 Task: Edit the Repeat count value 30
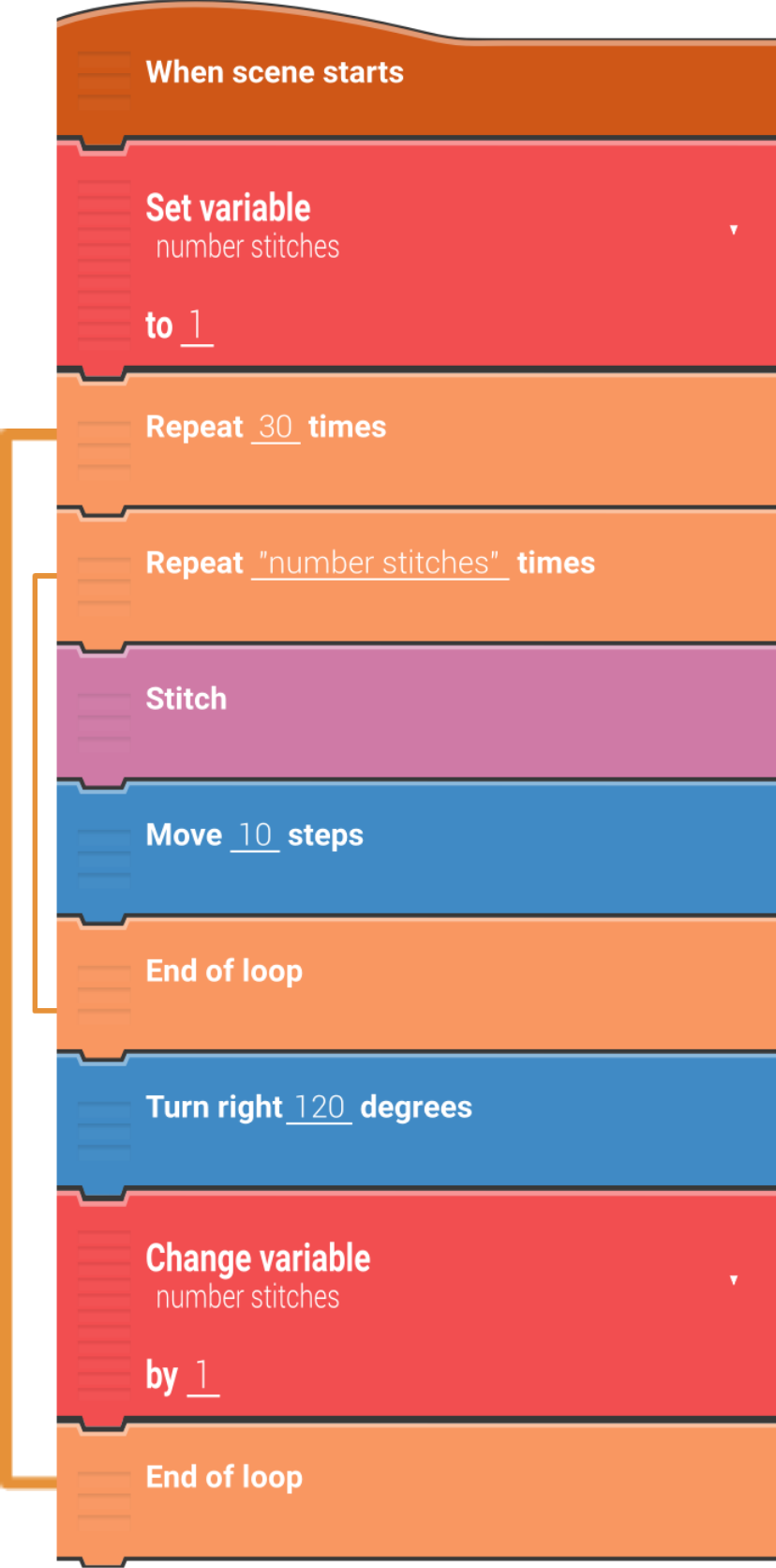(x=276, y=428)
